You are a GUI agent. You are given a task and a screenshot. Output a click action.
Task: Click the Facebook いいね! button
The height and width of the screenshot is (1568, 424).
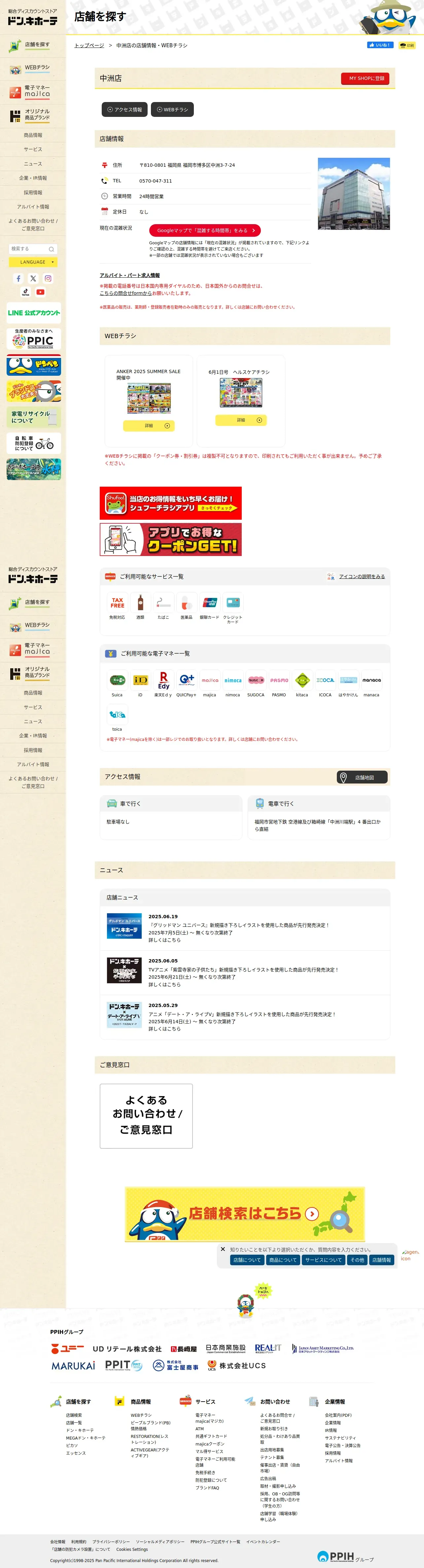coord(379,45)
